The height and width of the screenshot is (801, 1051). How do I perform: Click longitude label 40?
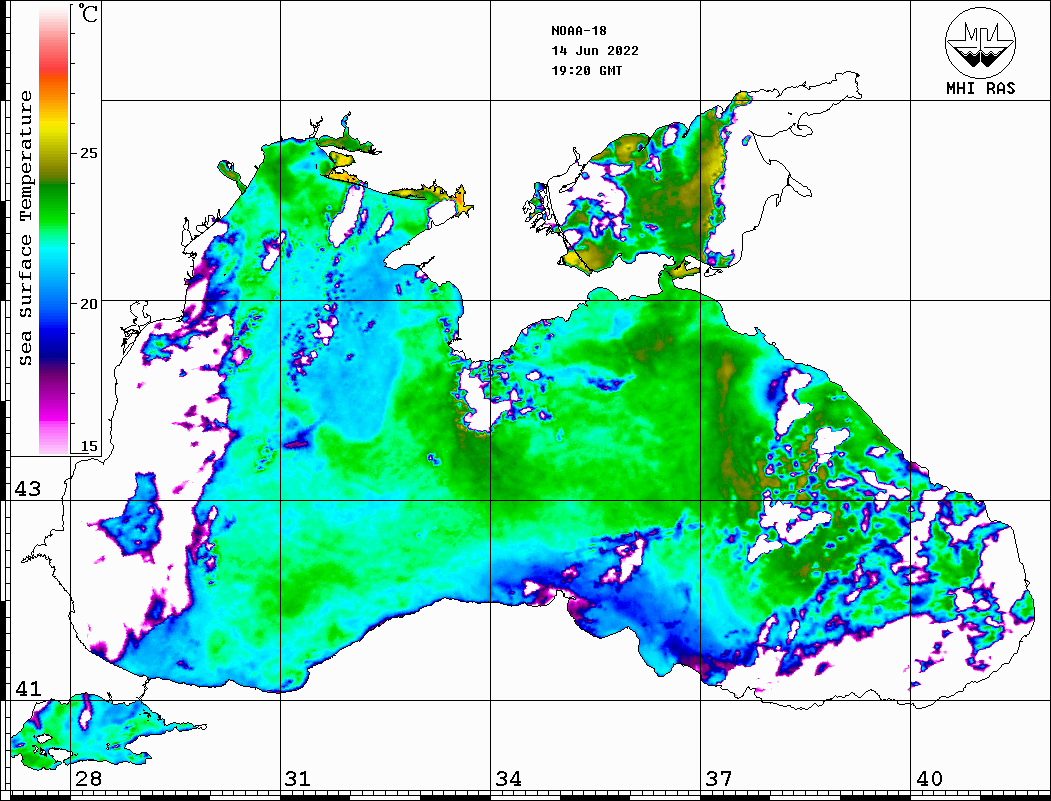pyautogui.click(x=929, y=779)
